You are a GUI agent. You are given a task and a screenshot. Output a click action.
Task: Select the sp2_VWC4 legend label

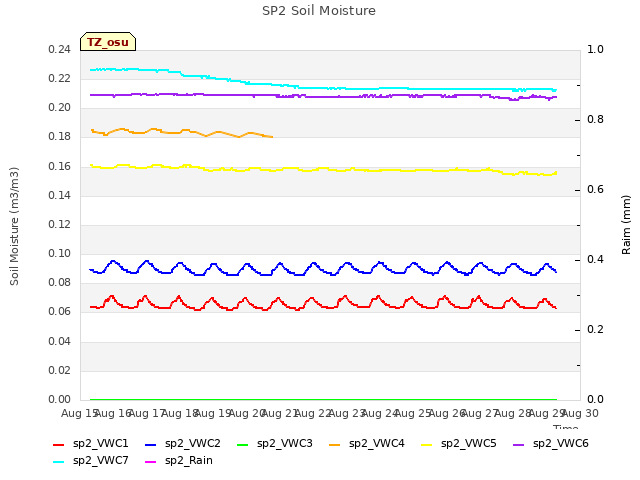point(377,444)
